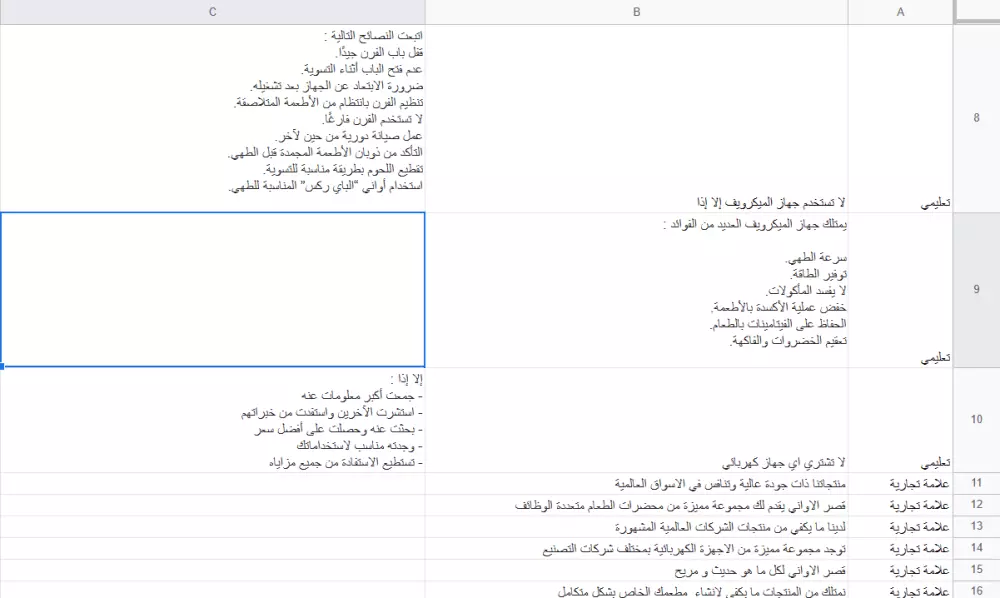Select row 9 by its row number
Image resolution: width=1000 pixels, height=598 pixels.
(x=975, y=289)
